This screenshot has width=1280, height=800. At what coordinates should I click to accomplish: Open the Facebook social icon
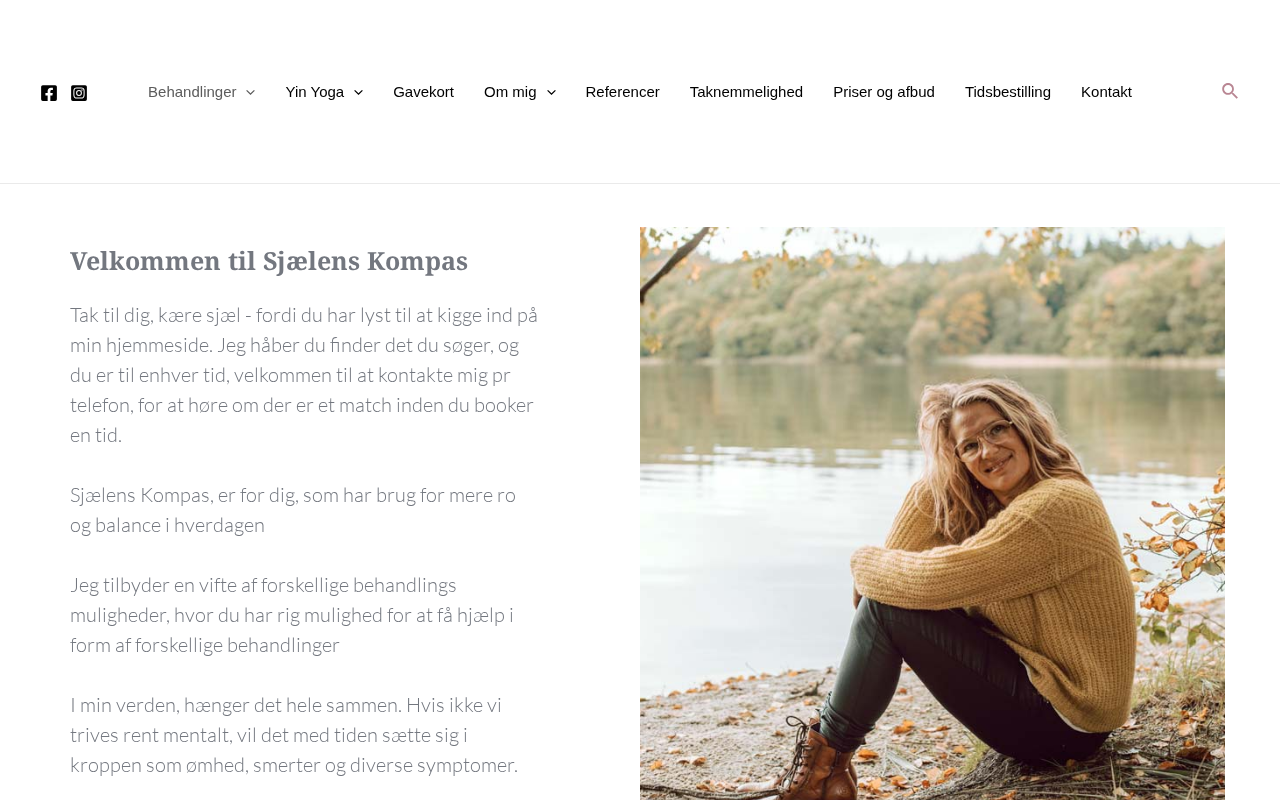tap(49, 93)
